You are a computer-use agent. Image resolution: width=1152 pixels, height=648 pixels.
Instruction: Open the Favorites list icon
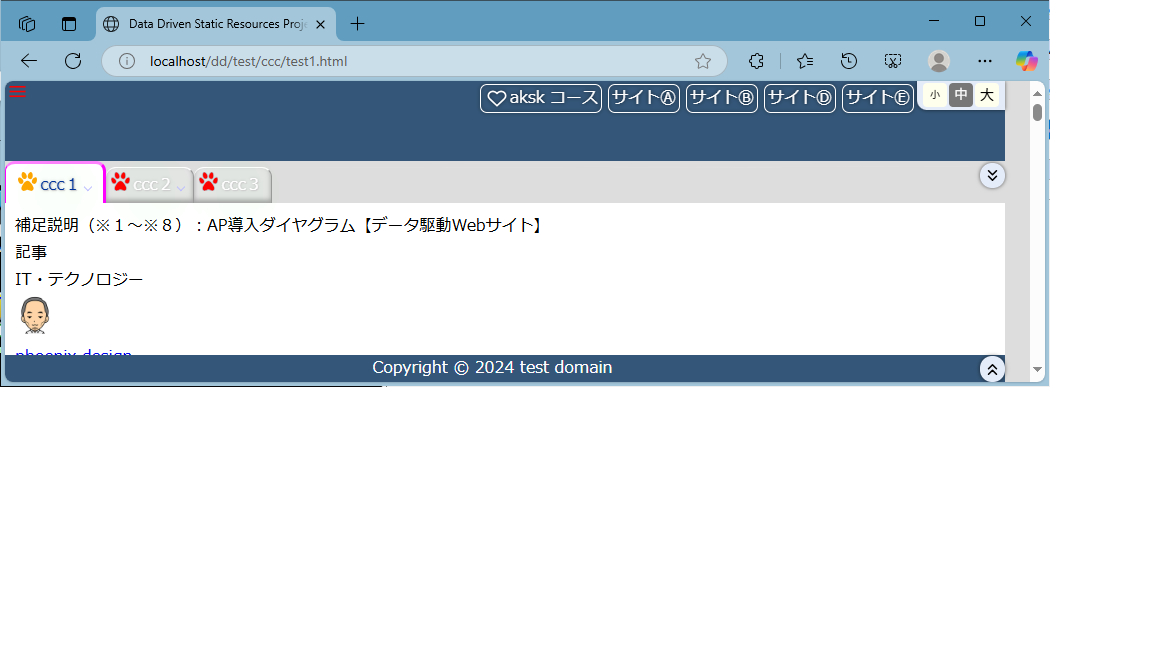tap(805, 61)
